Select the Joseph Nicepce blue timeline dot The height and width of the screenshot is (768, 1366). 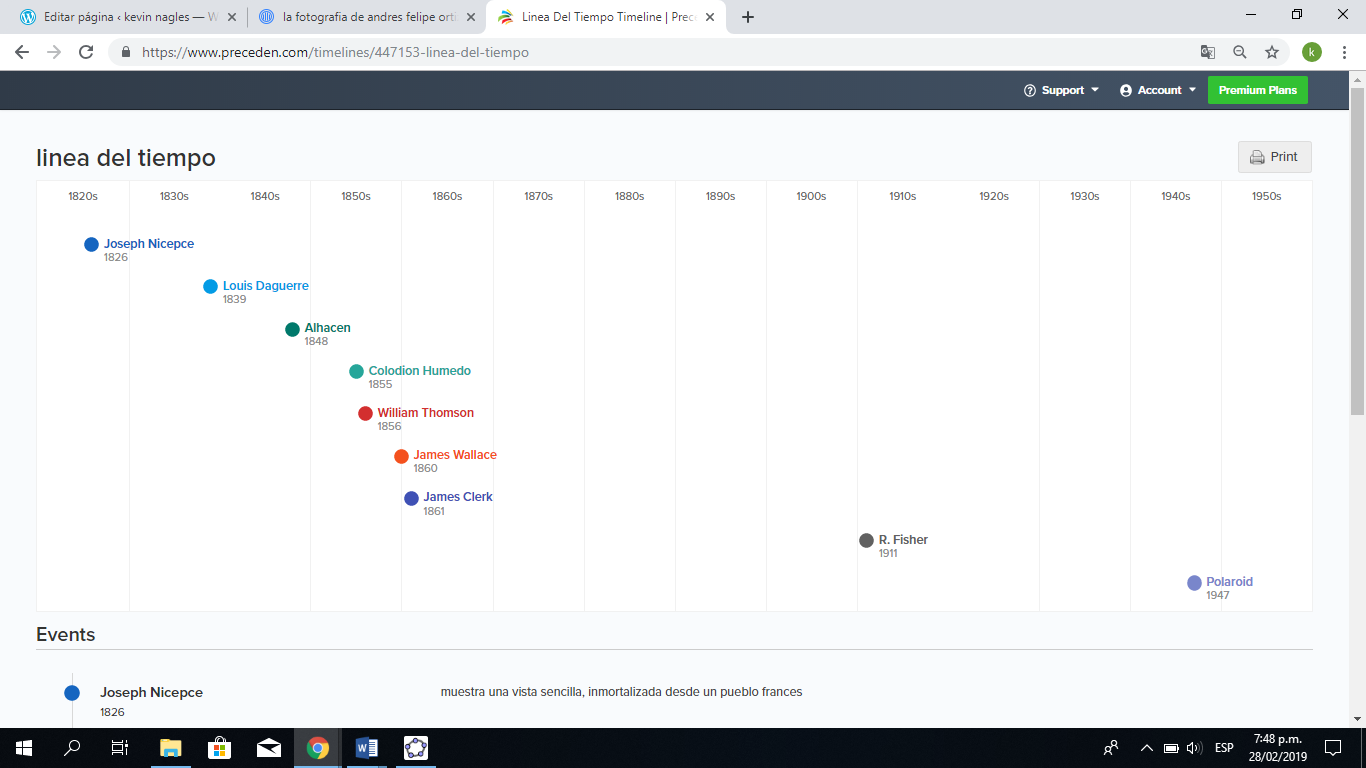coord(91,244)
